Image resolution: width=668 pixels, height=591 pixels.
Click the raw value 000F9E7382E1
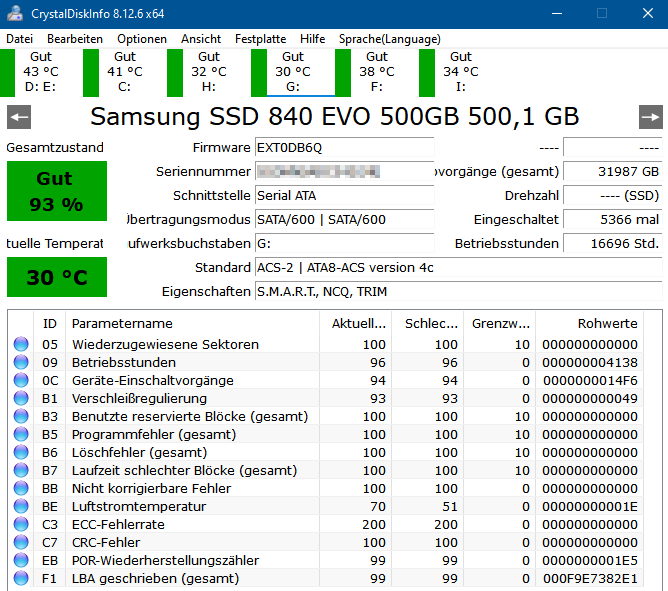click(x=590, y=578)
